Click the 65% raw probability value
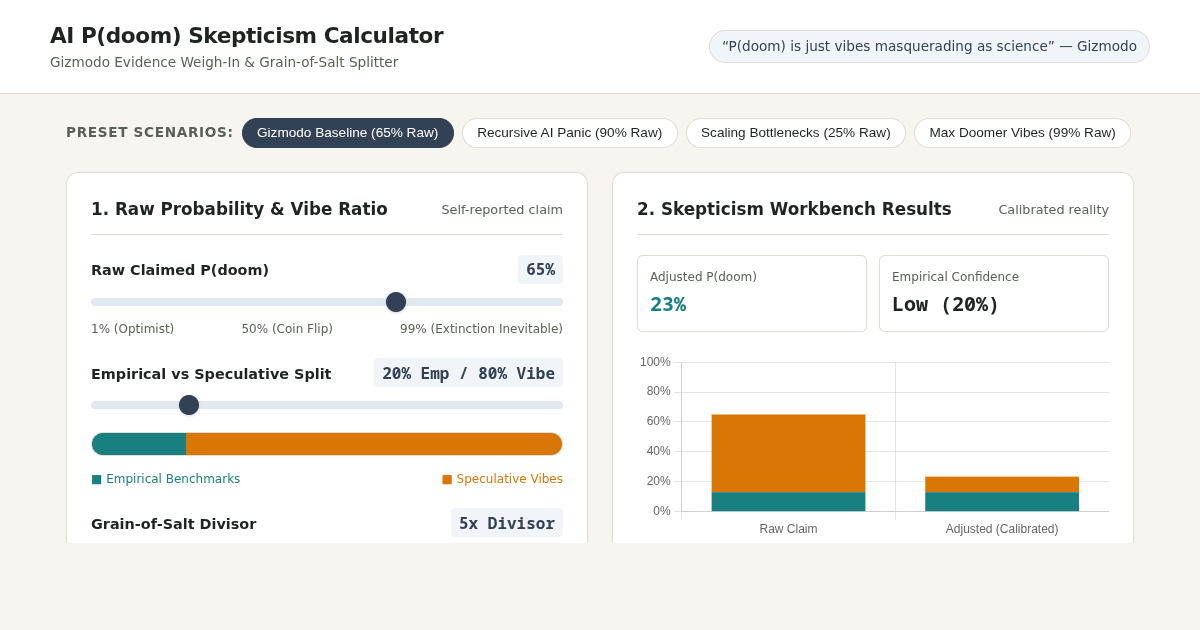Screen dimensions: 1200x630 pyautogui.click(x=540, y=270)
